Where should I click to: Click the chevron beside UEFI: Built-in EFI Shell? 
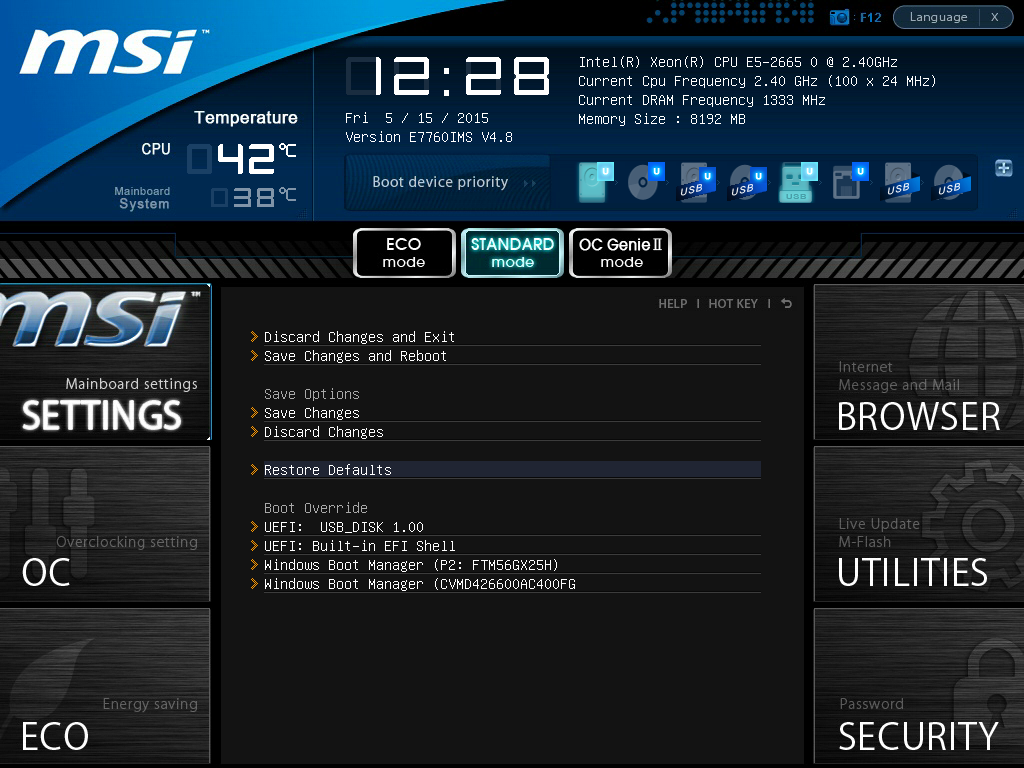(x=254, y=545)
